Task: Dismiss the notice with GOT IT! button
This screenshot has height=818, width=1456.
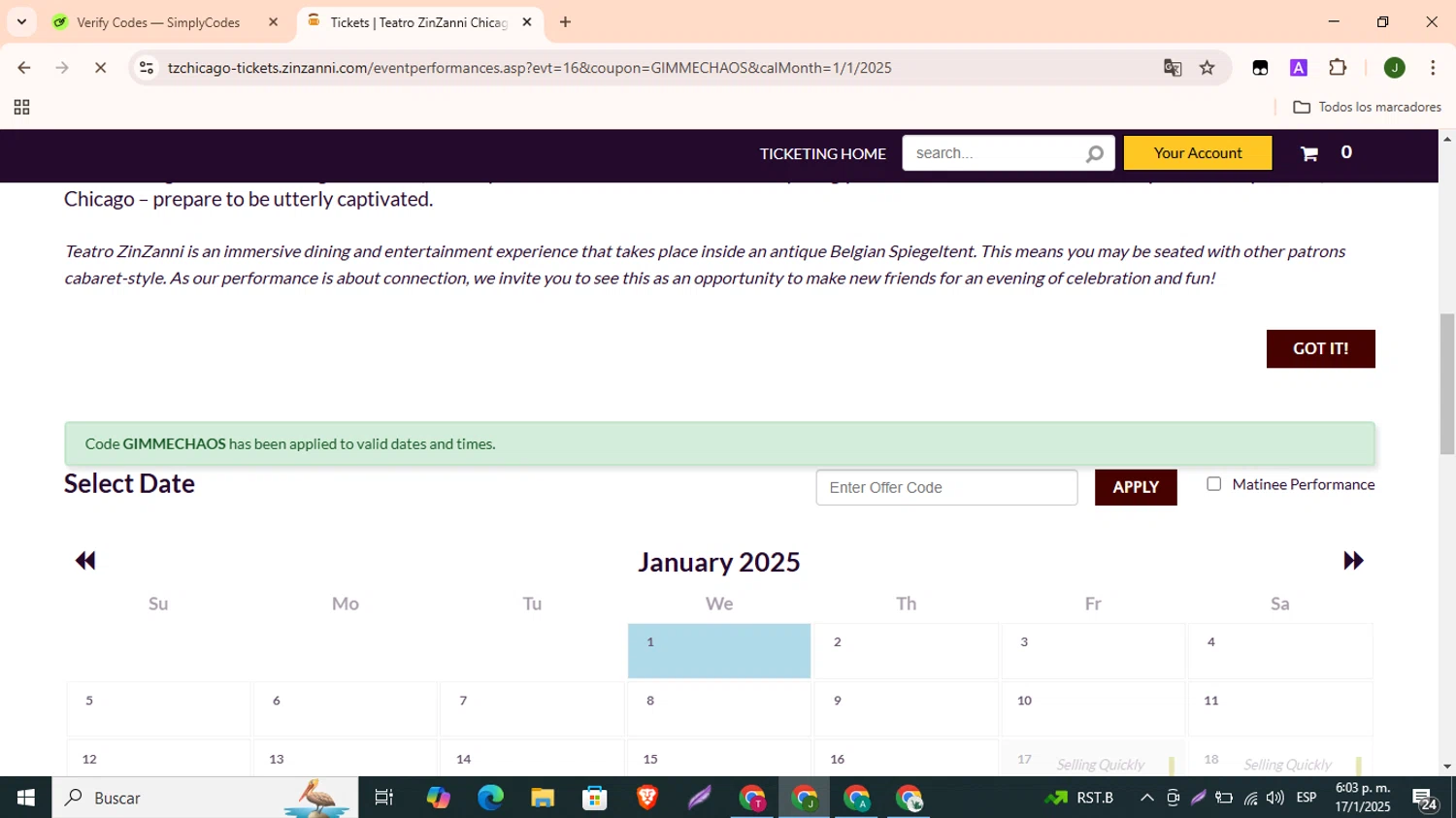Action: 1320,349
